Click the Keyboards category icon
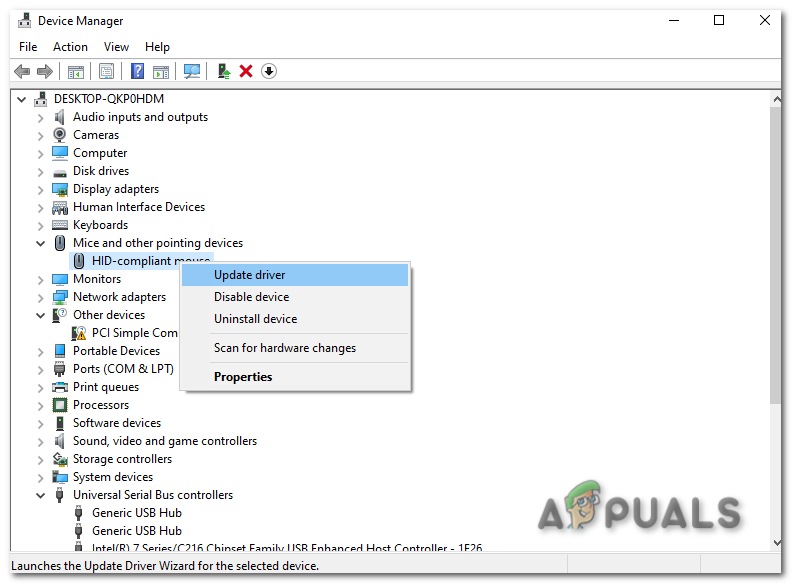This screenshot has height=584, width=792. [60, 225]
